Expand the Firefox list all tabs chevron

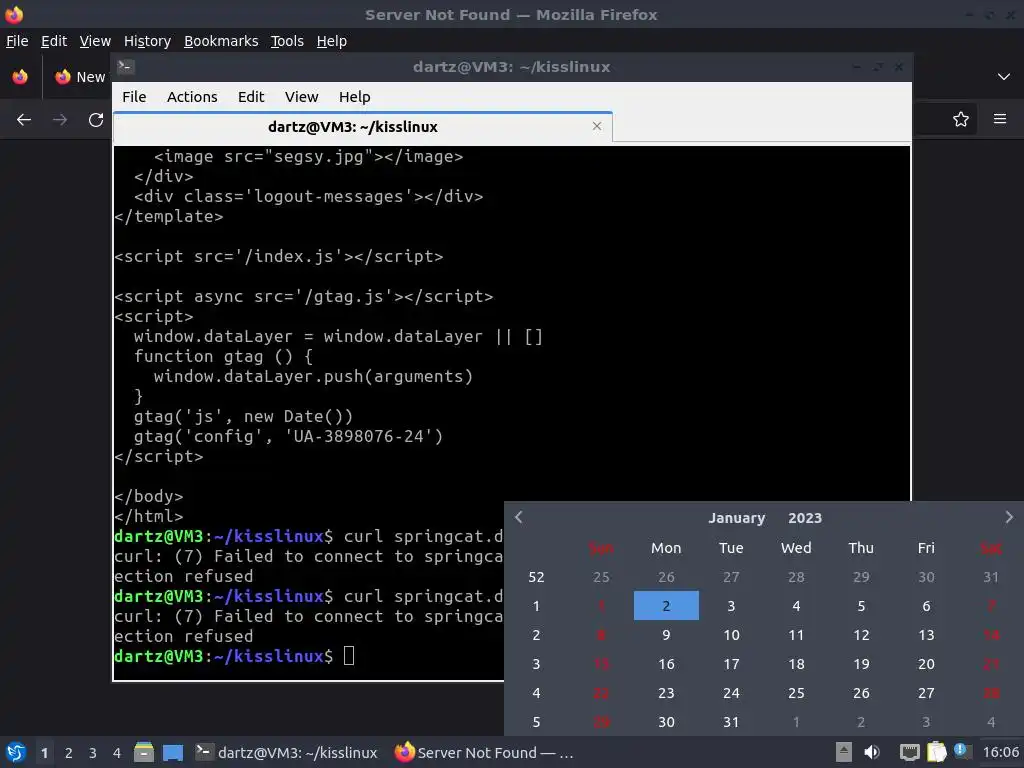[1004, 77]
